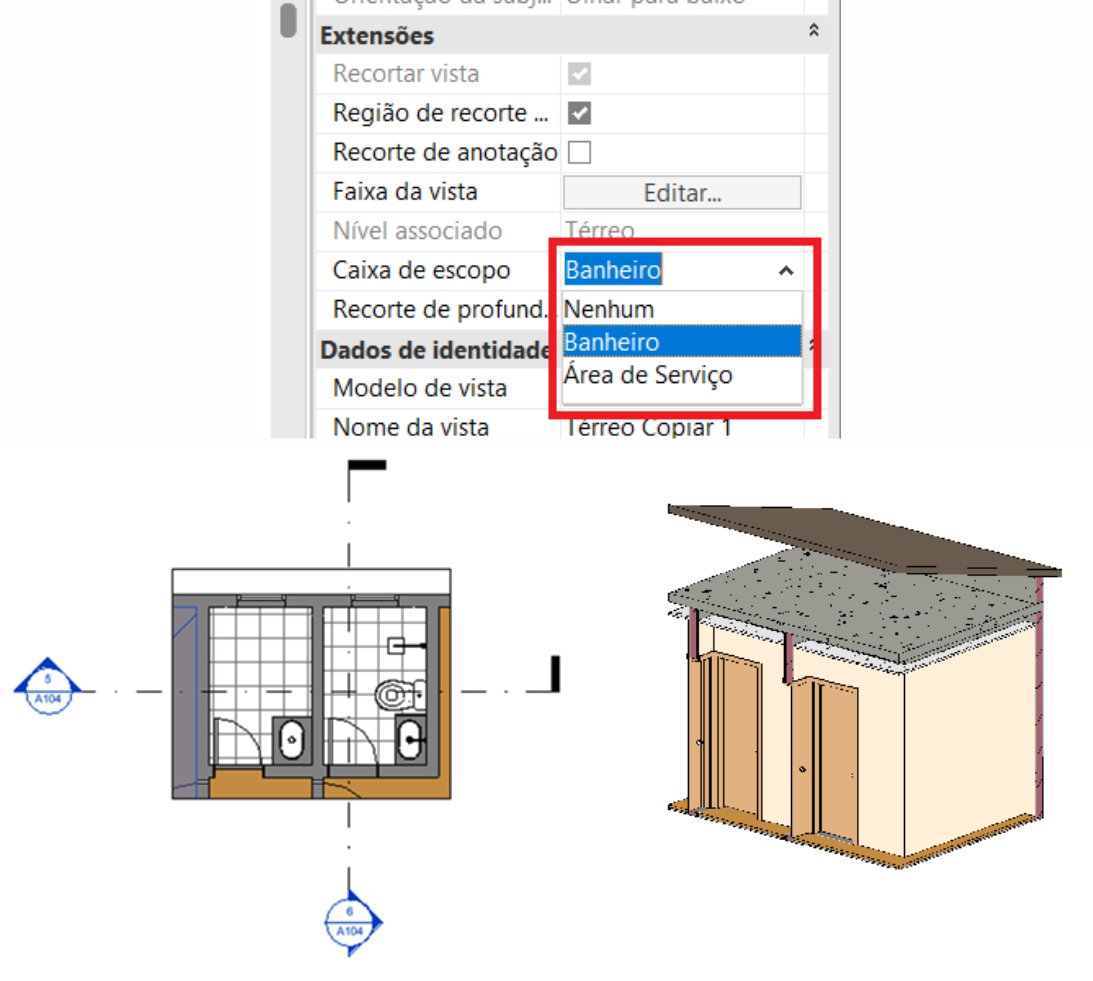Select Nenhum in the scope box list

[682, 309]
